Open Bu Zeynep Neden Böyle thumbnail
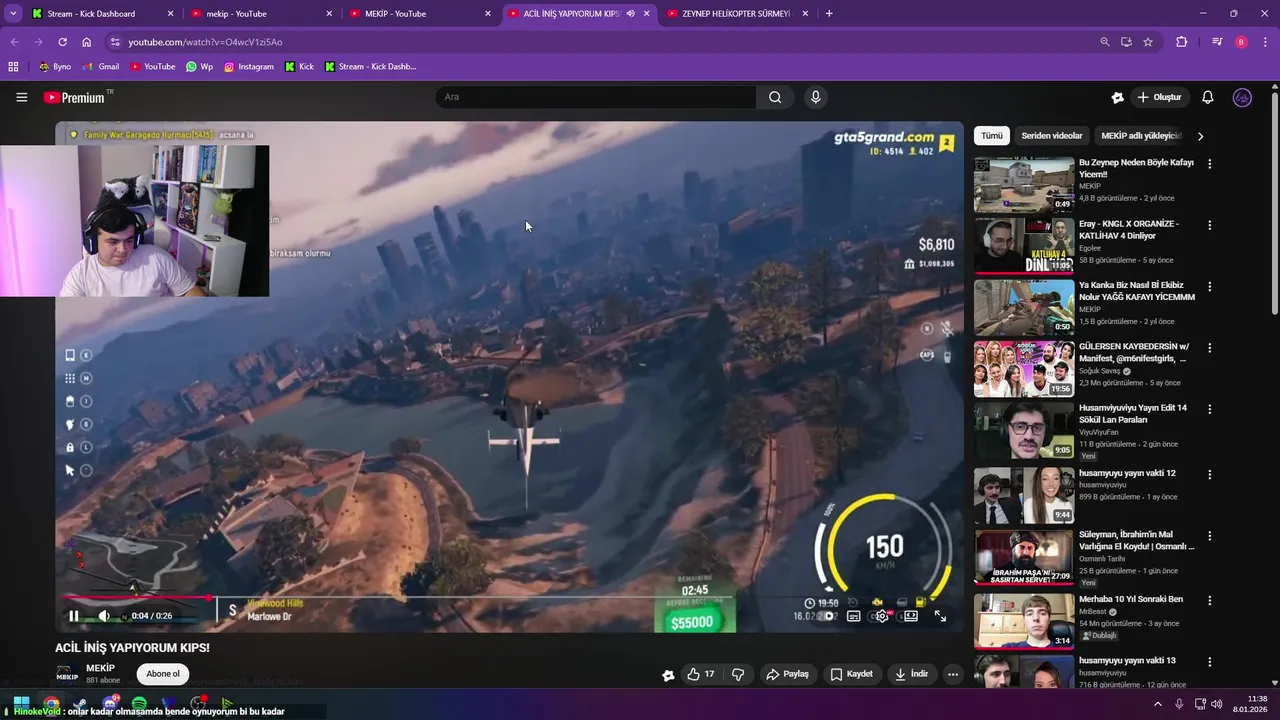Screen dimensions: 1280x720 click(1024, 184)
